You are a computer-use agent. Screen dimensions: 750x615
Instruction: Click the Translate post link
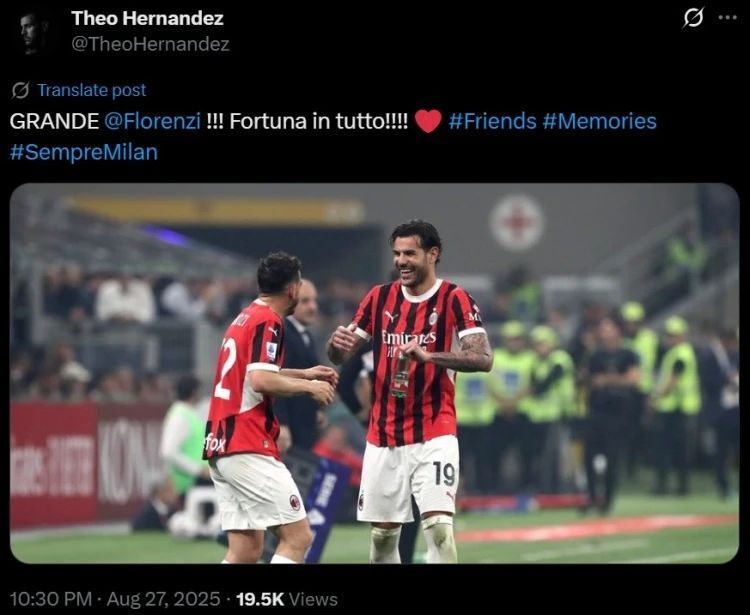click(x=92, y=90)
